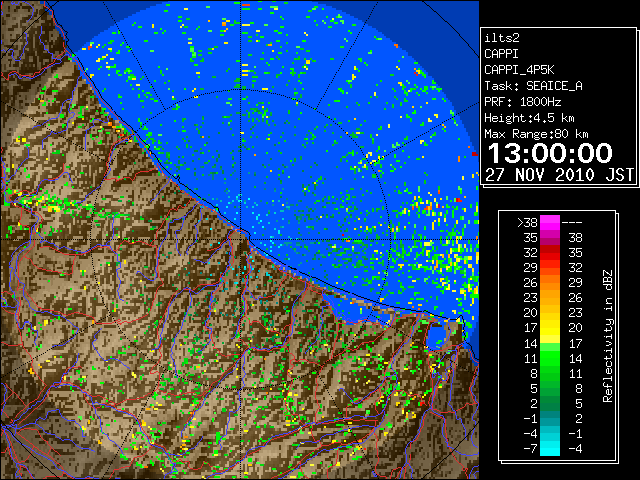Viewport: 640px width, 480px height.
Task: Click the magenta '>38' color band
Action: coord(550,223)
